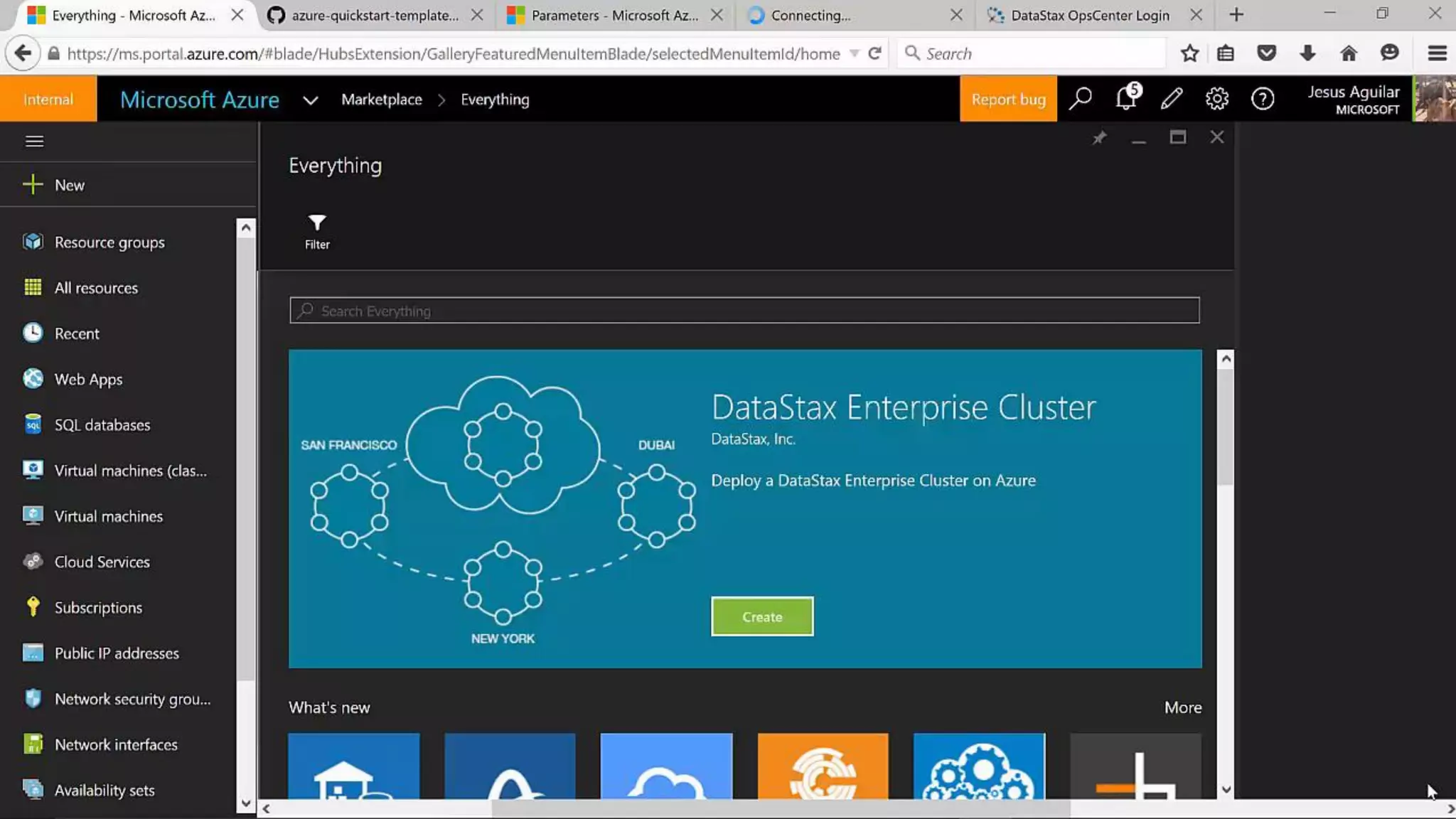Open the notifications bell icon
Viewport: 1456px width, 819px height.
click(1127, 98)
